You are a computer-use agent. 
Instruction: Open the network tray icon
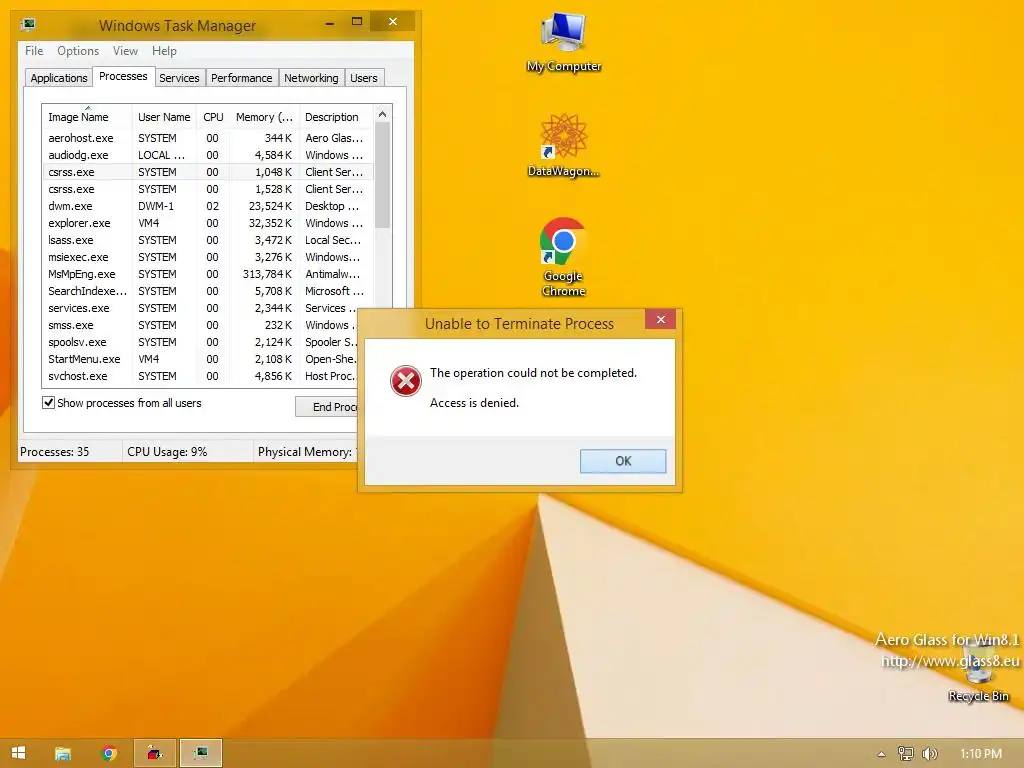[x=905, y=754]
